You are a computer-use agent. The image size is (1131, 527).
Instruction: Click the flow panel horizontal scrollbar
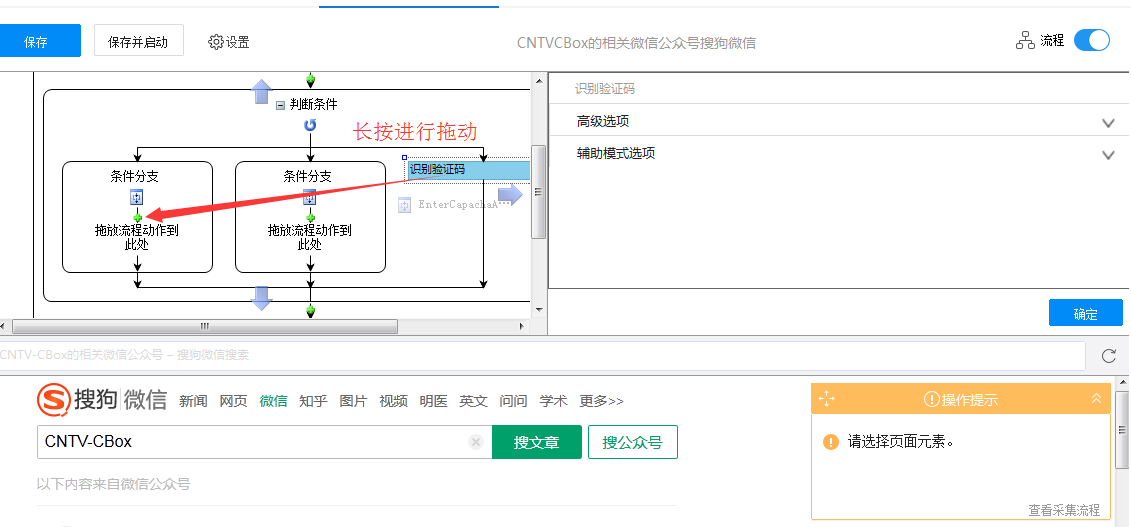click(x=205, y=327)
